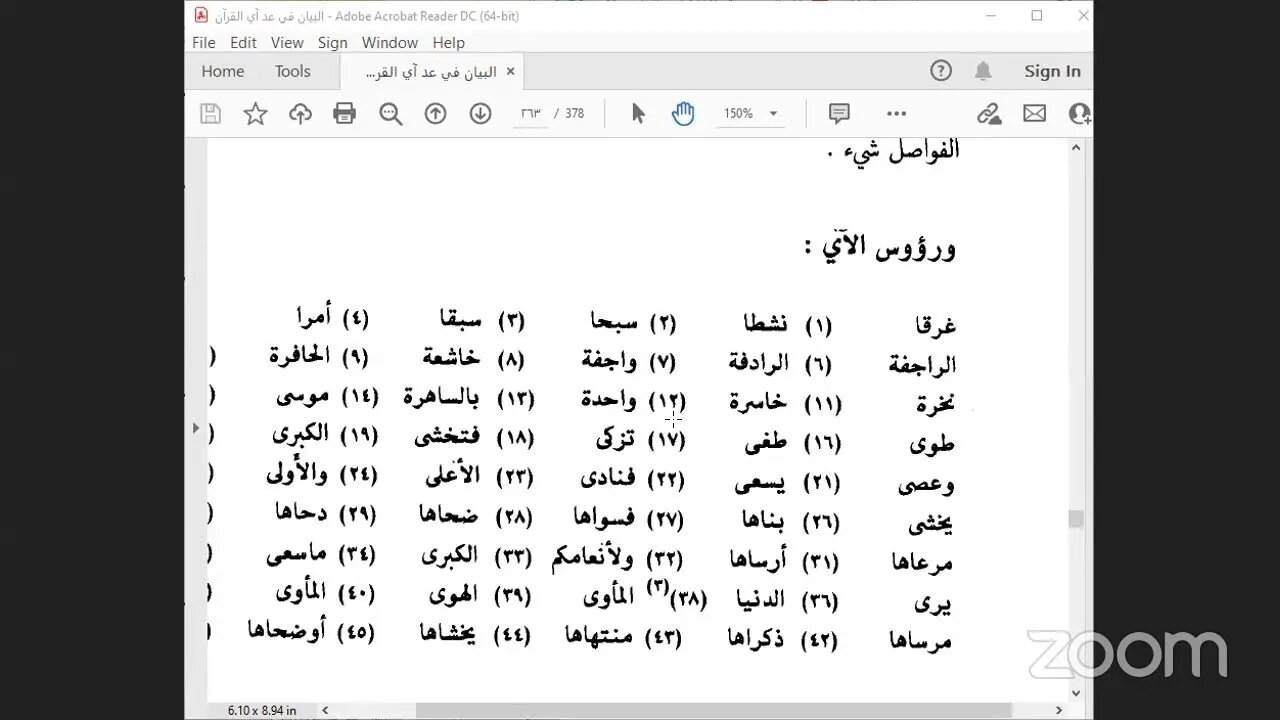This screenshot has width=1280, height=720.
Task: Activate the selection arrow tool
Action: point(638,114)
